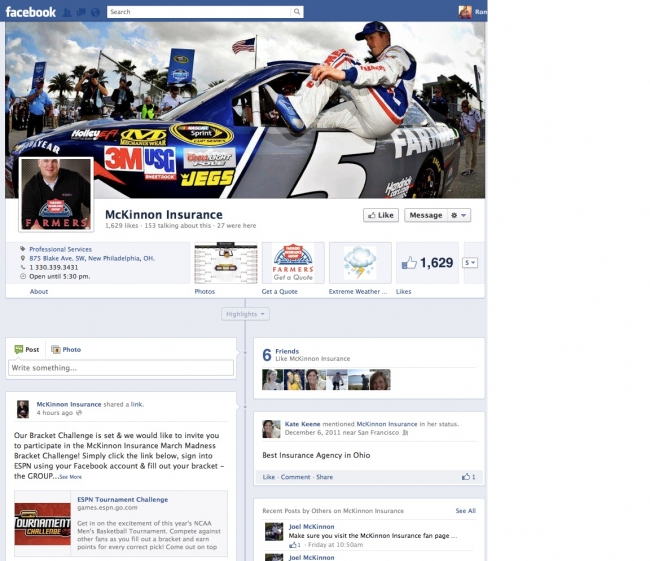Open the Photos bracket thumbnail
Screen dimensions: 650x561
click(x=226, y=263)
